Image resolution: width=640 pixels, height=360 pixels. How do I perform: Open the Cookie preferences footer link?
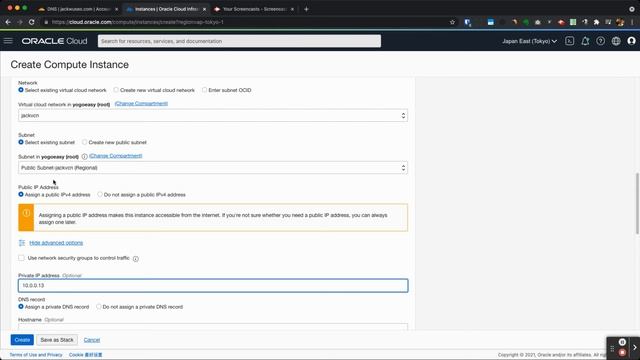pos(86,355)
